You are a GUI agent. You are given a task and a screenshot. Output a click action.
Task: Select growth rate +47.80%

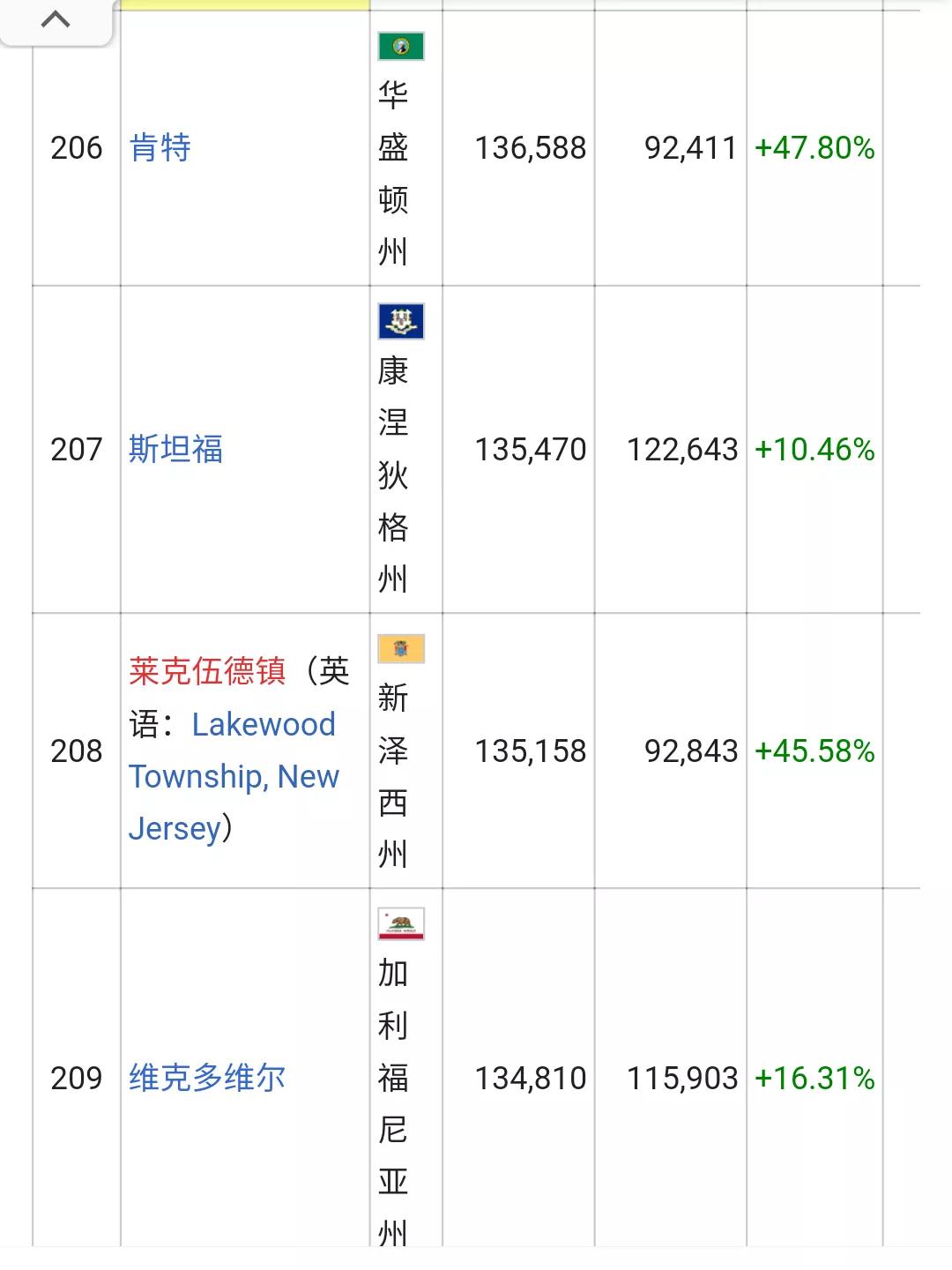click(814, 147)
